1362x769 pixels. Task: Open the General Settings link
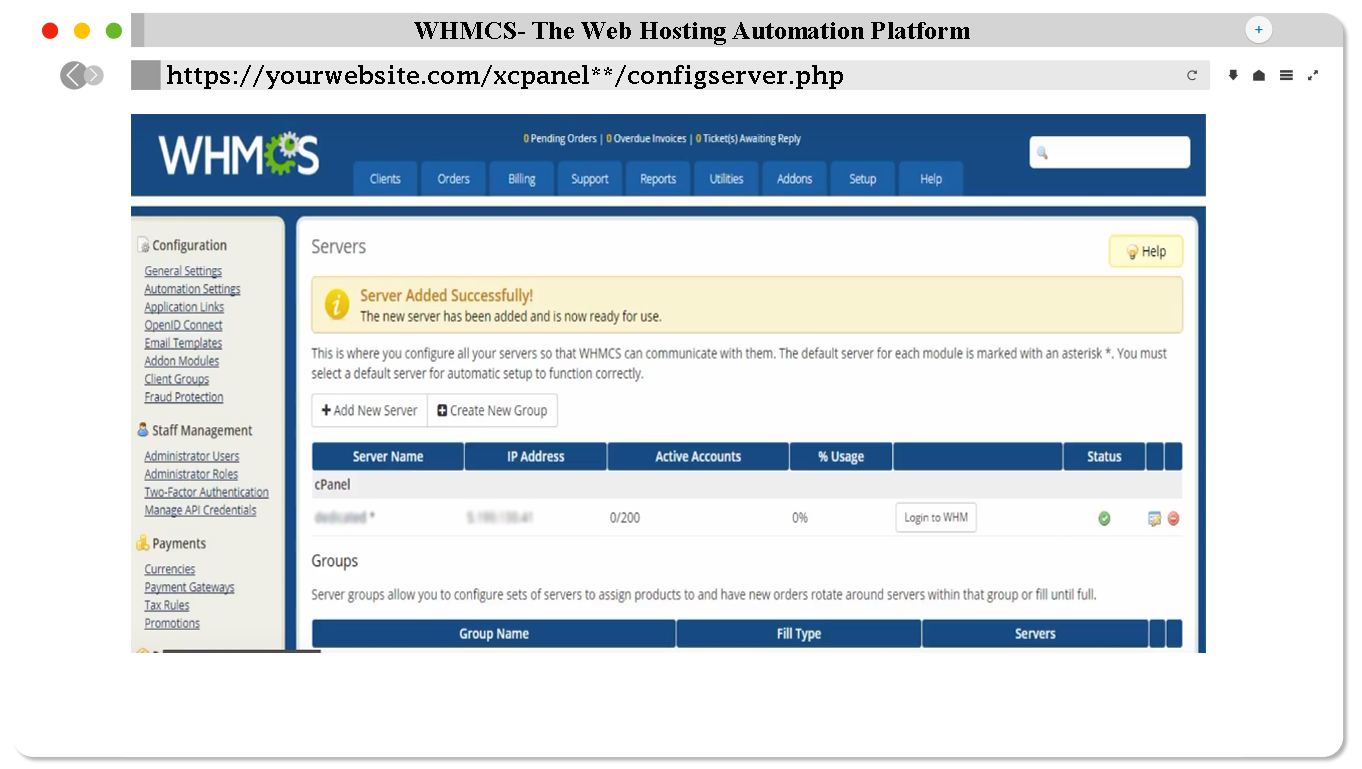pos(183,271)
